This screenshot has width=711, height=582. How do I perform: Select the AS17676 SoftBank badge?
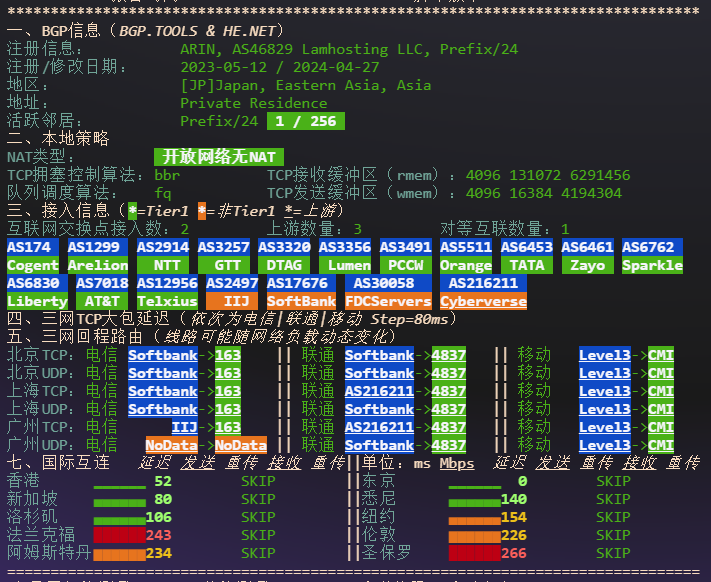click(302, 292)
